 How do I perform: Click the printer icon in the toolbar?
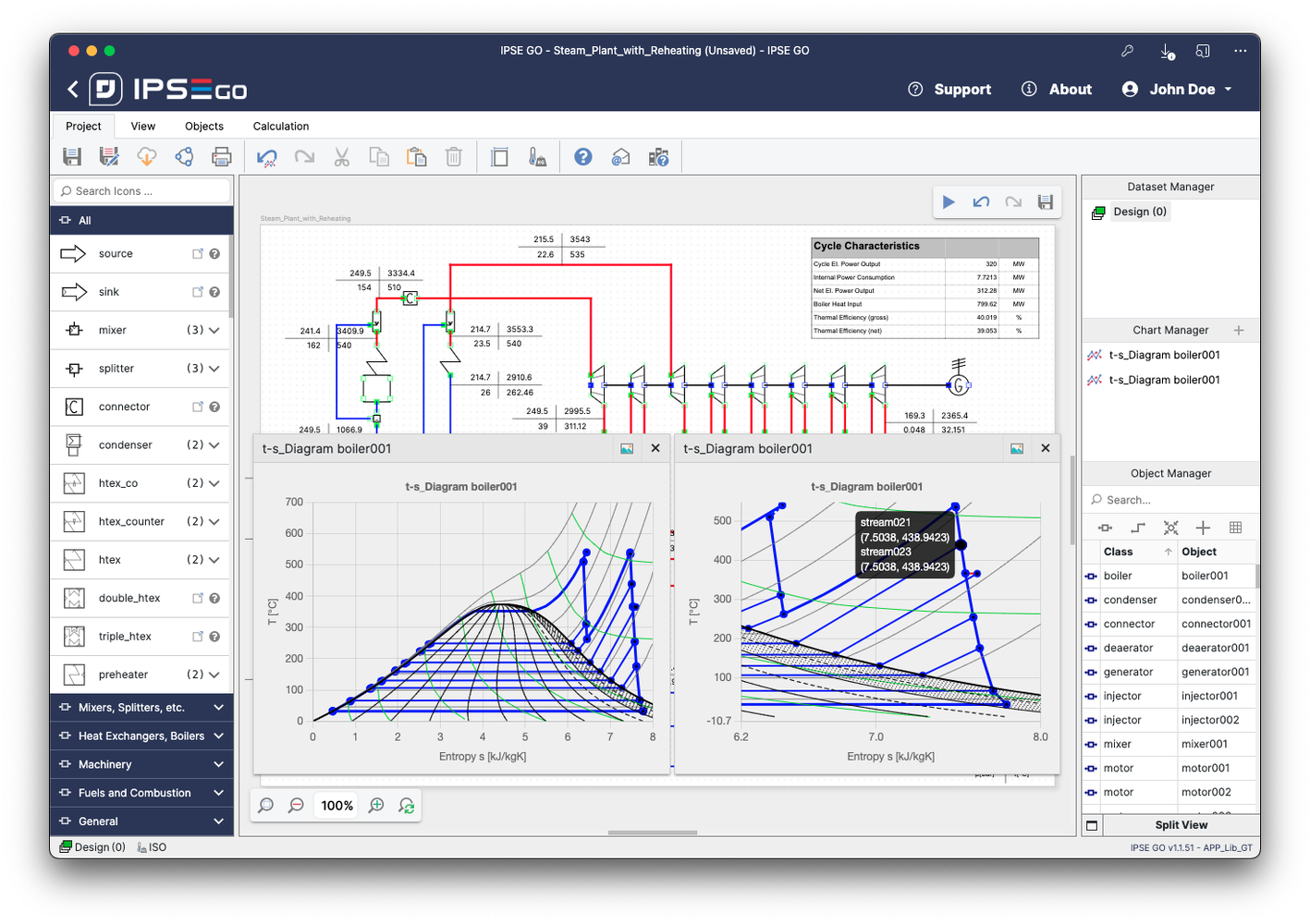pyautogui.click(x=222, y=157)
